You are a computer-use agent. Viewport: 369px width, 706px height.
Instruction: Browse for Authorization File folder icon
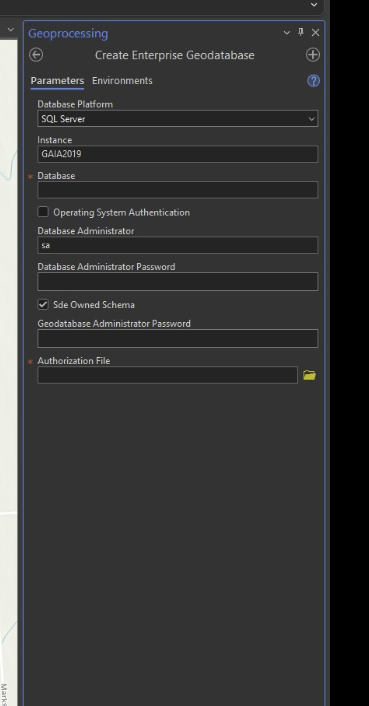coord(310,375)
